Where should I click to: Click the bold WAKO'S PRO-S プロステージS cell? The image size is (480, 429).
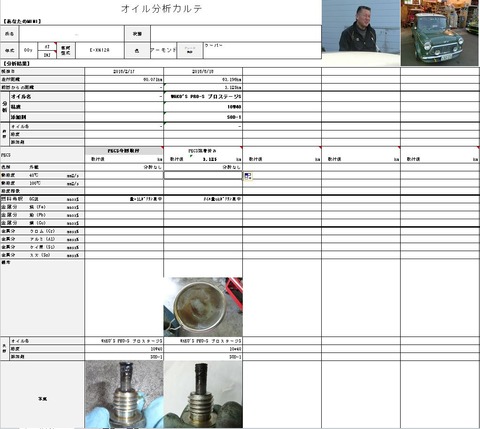[203, 97]
